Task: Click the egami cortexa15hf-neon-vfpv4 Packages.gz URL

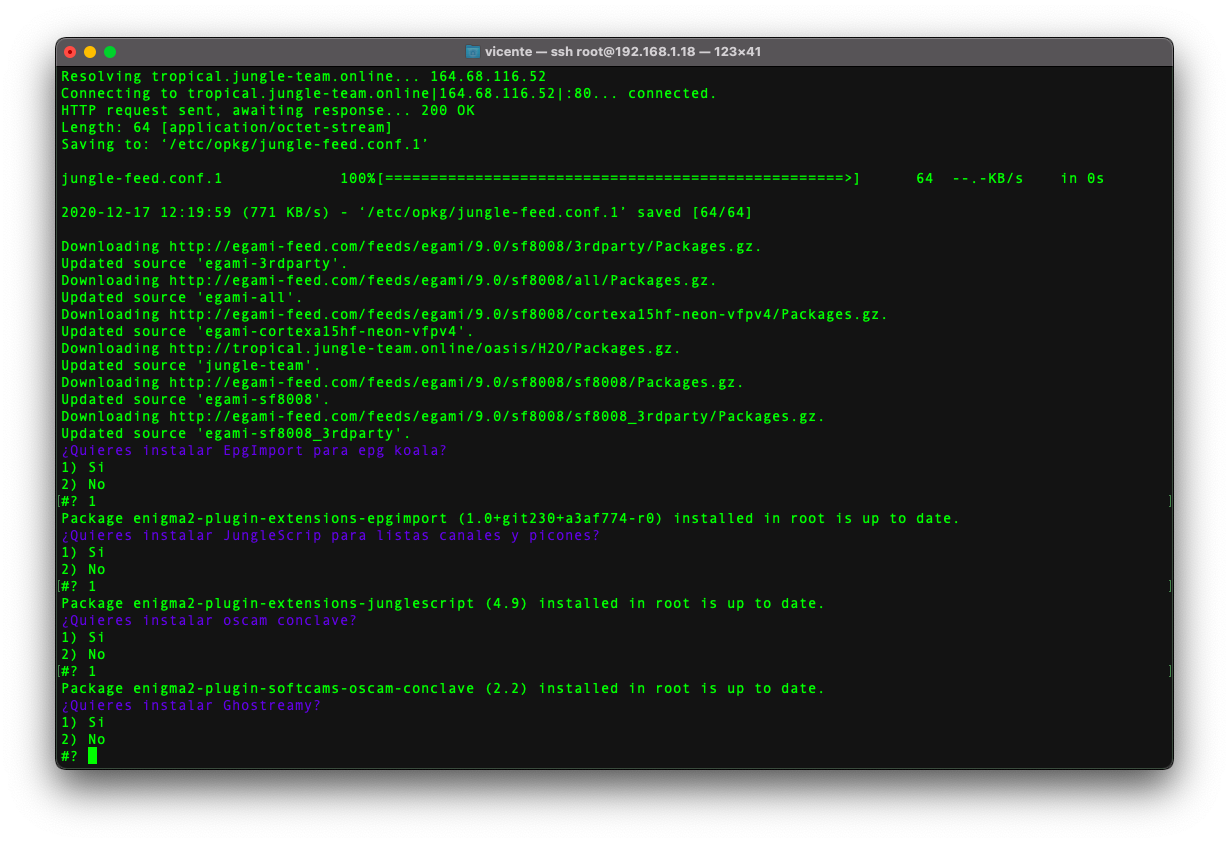Action: click(x=527, y=315)
